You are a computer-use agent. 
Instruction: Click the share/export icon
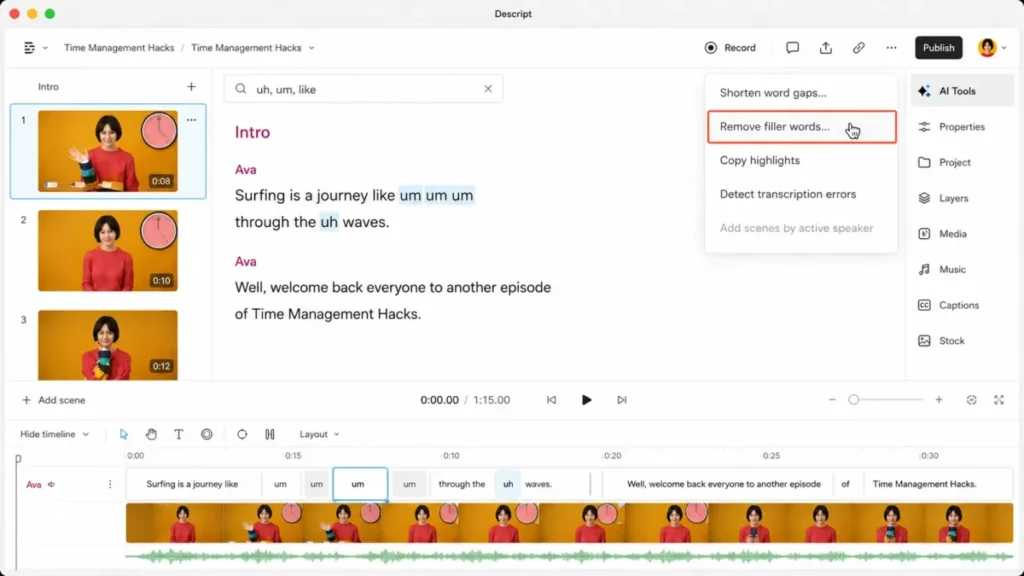coord(825,48)
